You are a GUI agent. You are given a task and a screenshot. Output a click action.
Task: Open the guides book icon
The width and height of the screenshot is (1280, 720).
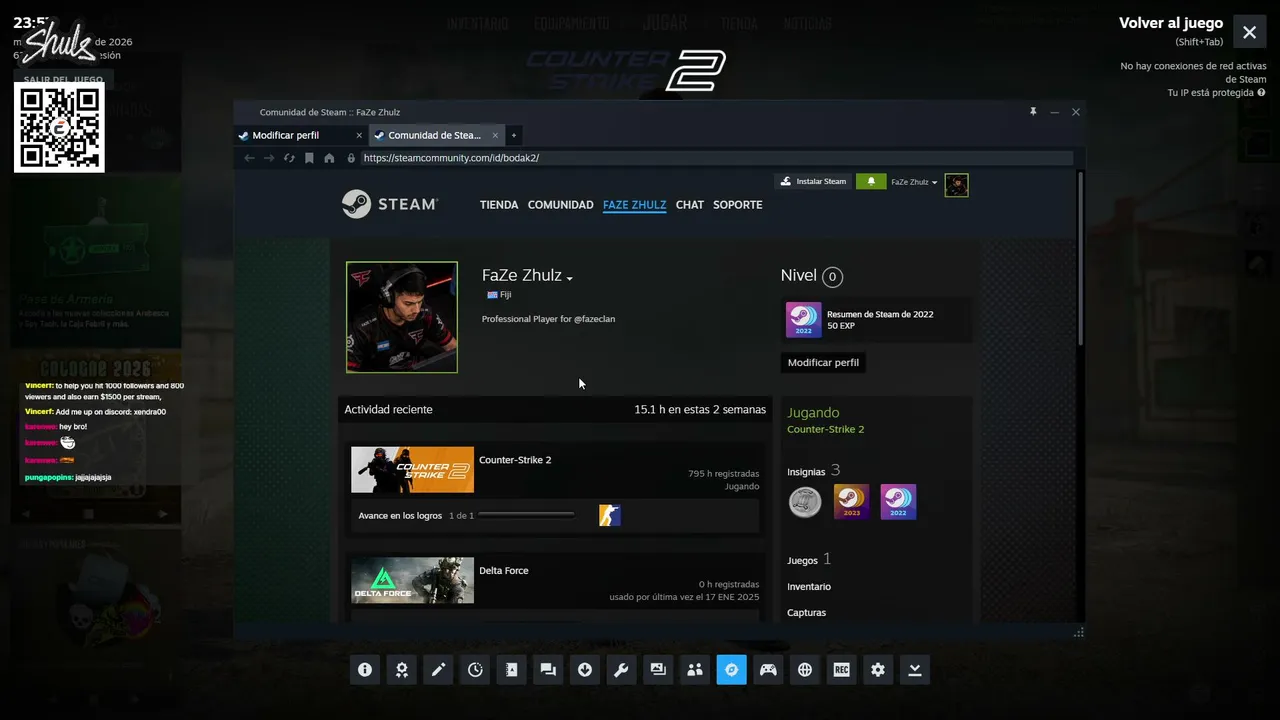click(511, 670)
